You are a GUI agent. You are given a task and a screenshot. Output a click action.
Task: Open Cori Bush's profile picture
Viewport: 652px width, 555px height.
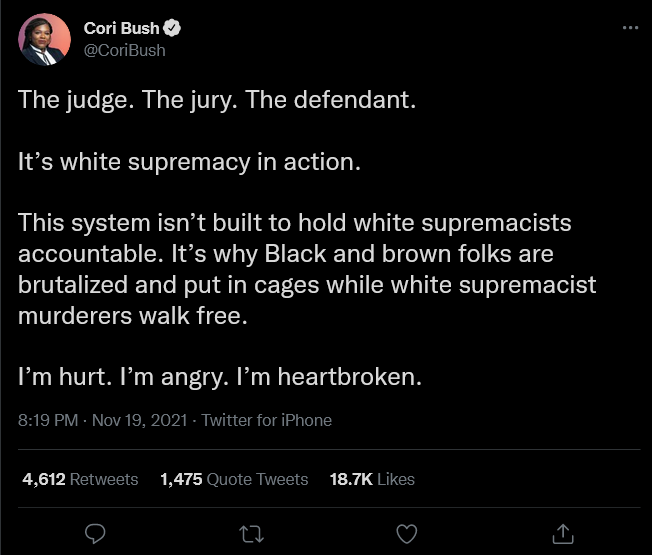(x=45, y=39)
